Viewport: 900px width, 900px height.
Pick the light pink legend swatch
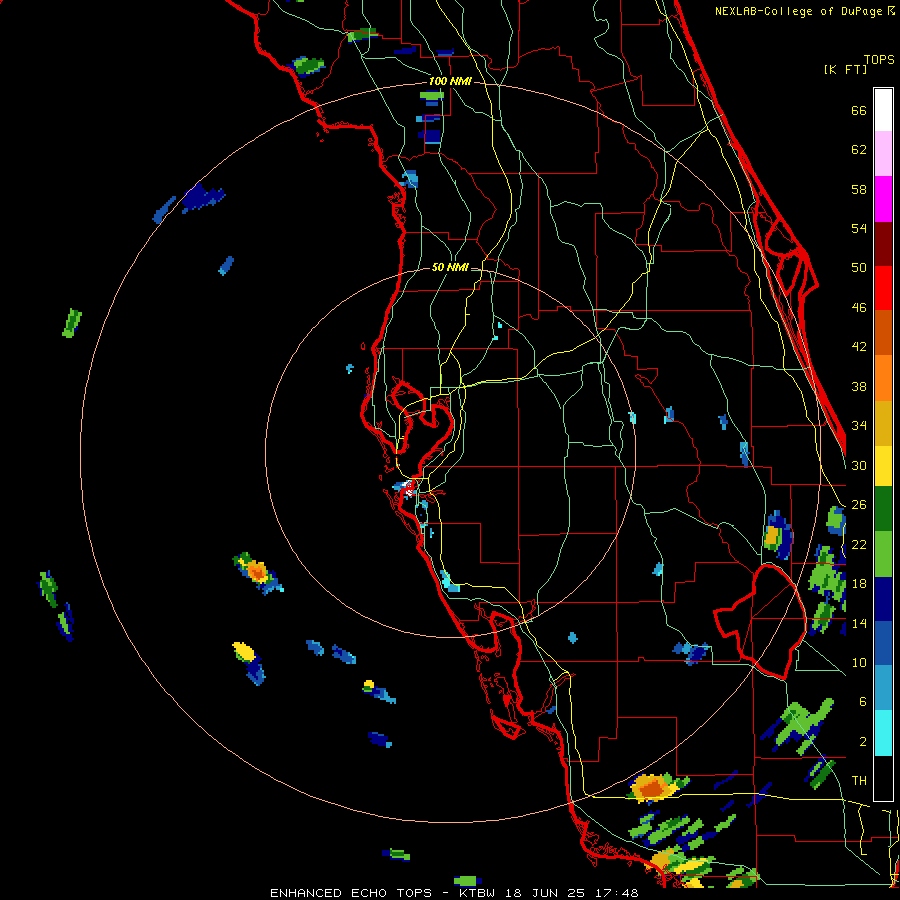point(883,153)
